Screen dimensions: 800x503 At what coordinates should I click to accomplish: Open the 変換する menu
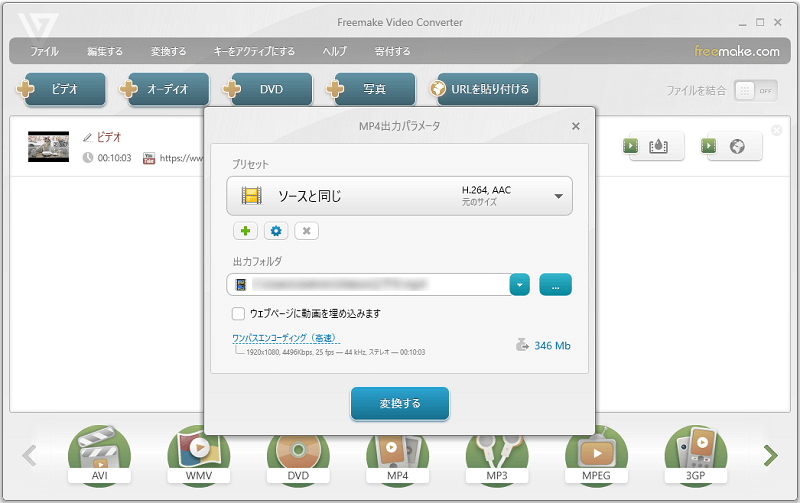pyautogui.click(x=168, y=52)
